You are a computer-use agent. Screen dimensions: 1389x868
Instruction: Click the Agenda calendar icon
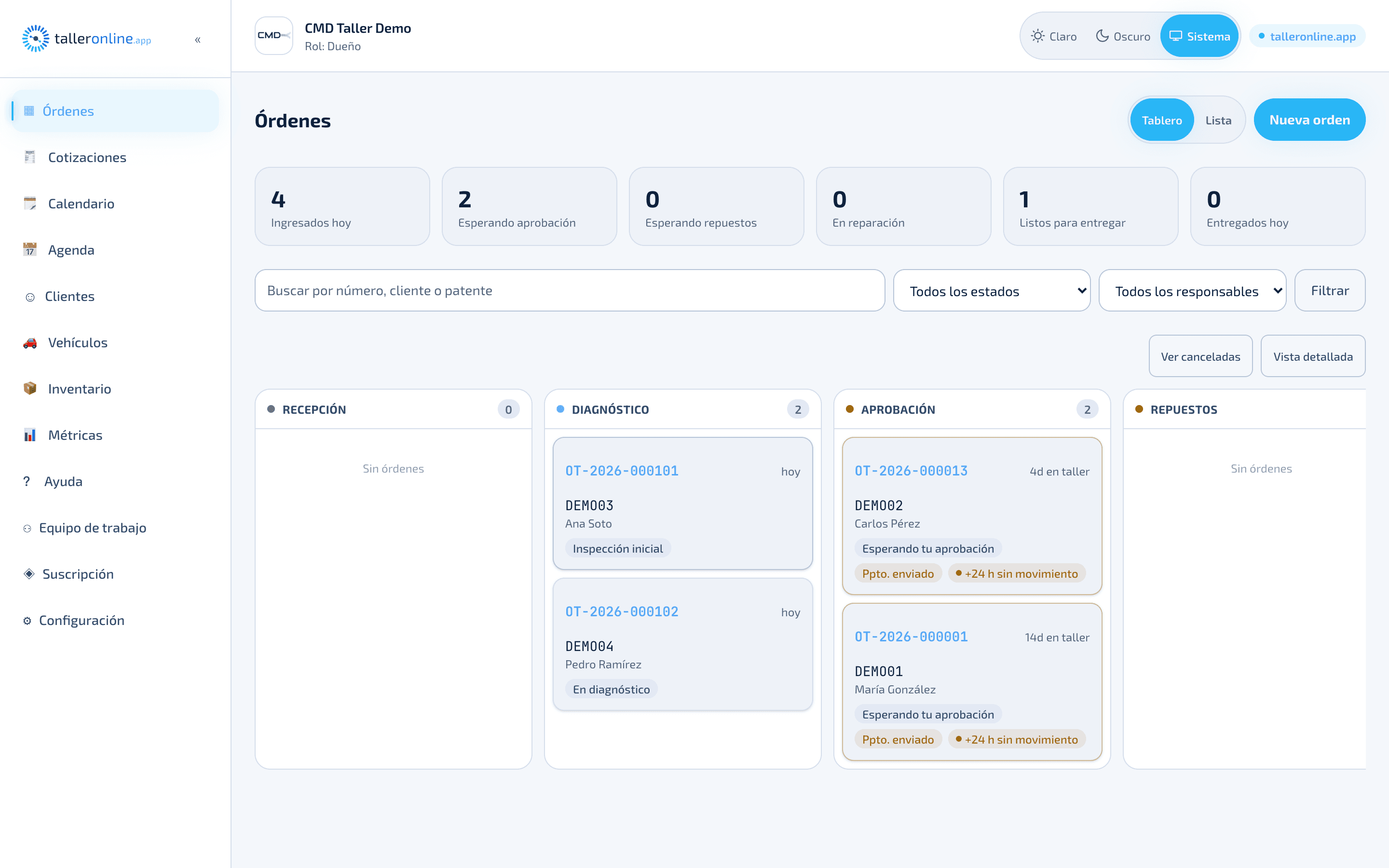tap(30, 250)
